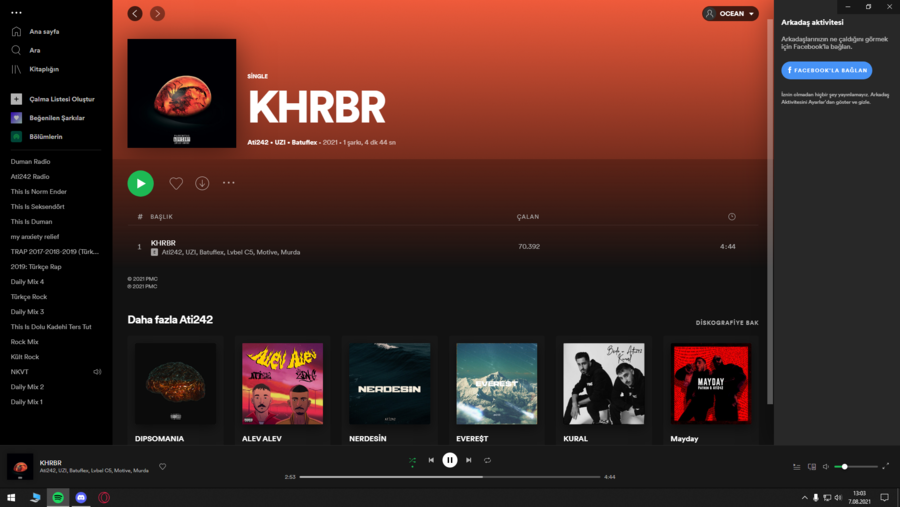Click the volume slider

point(856,467)
